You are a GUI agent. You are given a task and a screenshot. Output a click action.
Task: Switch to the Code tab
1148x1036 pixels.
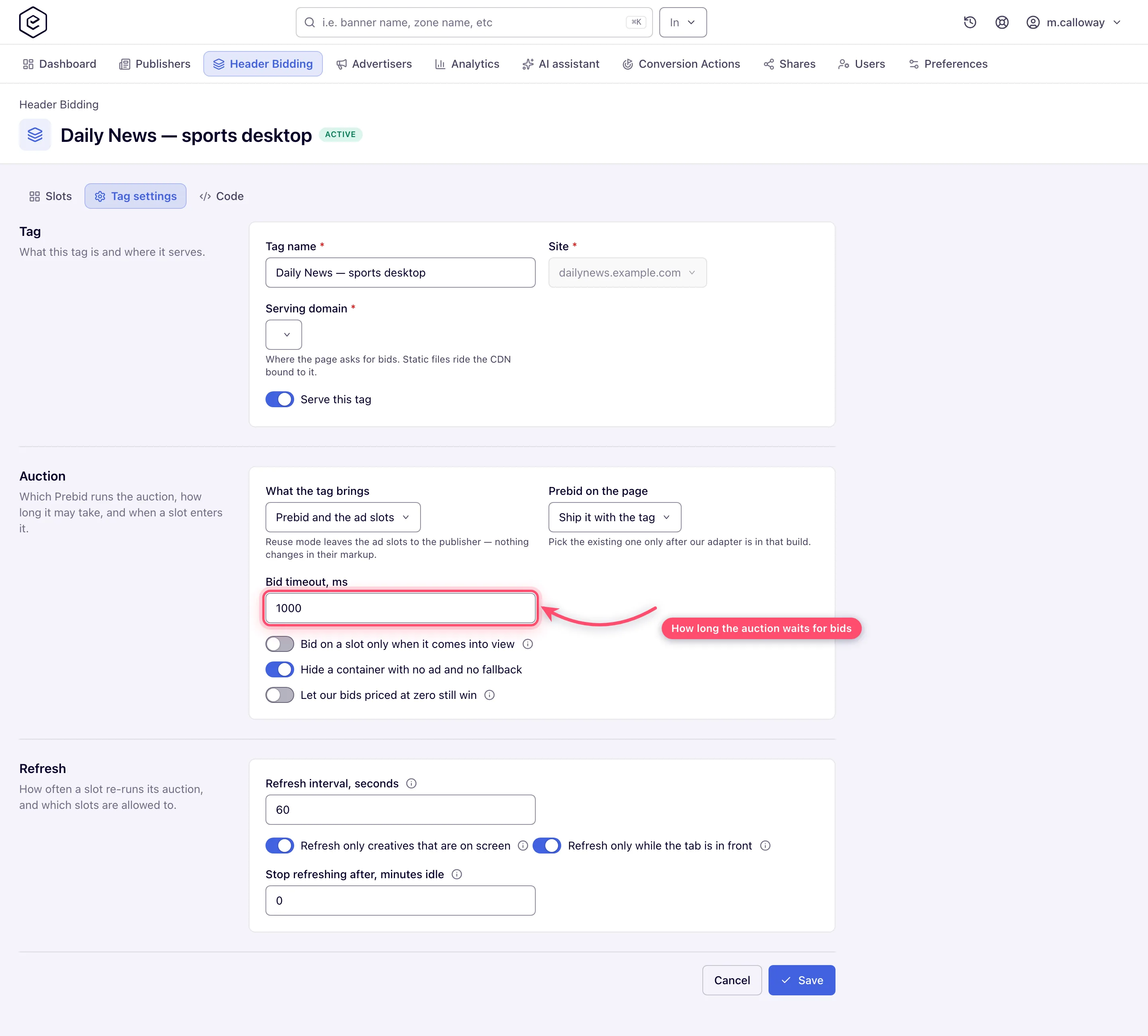tap(222, 196)
